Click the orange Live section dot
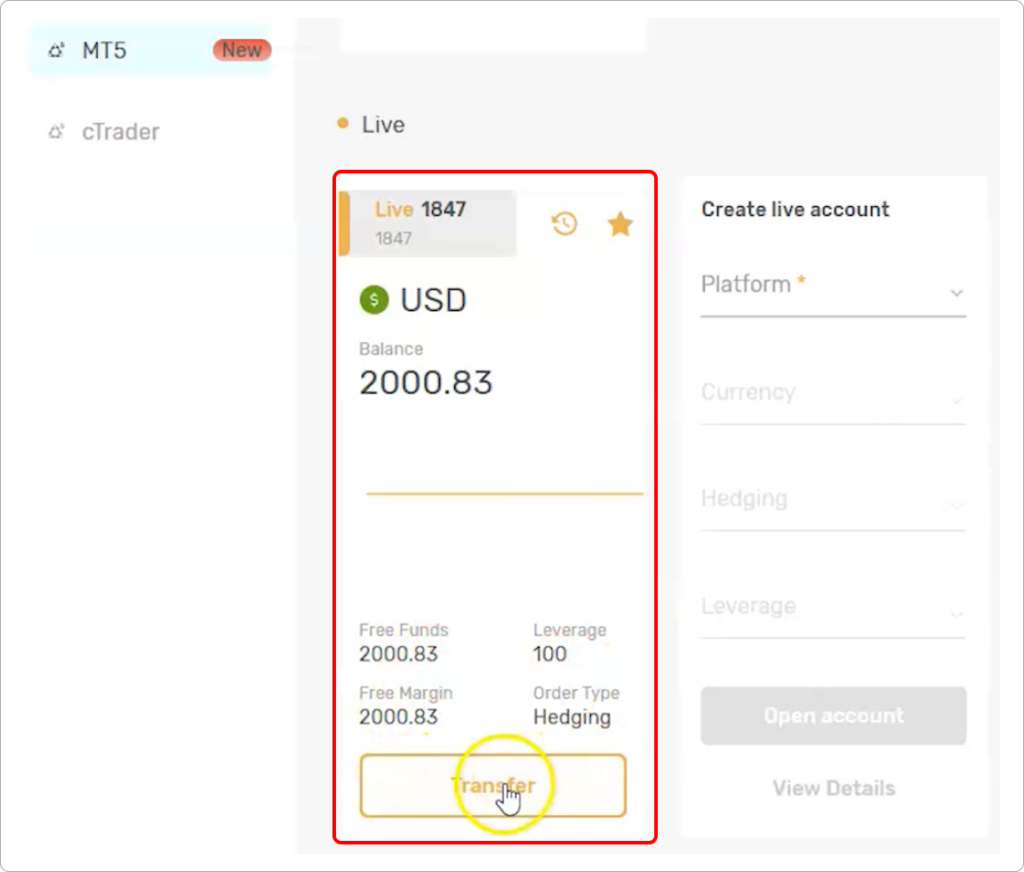The height and width of the screenshot is (872, 1024). coord(342,123)
